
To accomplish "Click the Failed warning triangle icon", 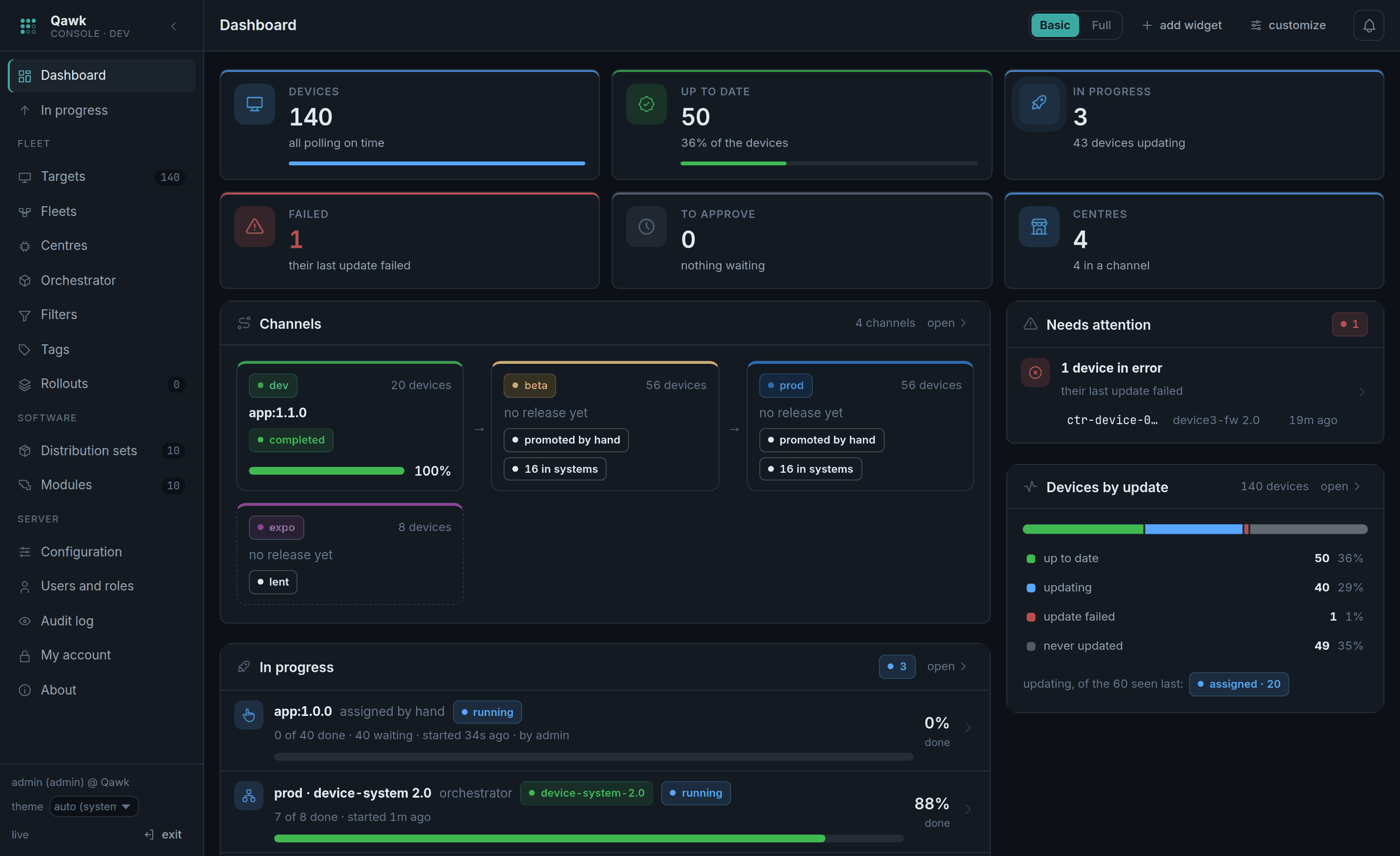I will 255,226.
